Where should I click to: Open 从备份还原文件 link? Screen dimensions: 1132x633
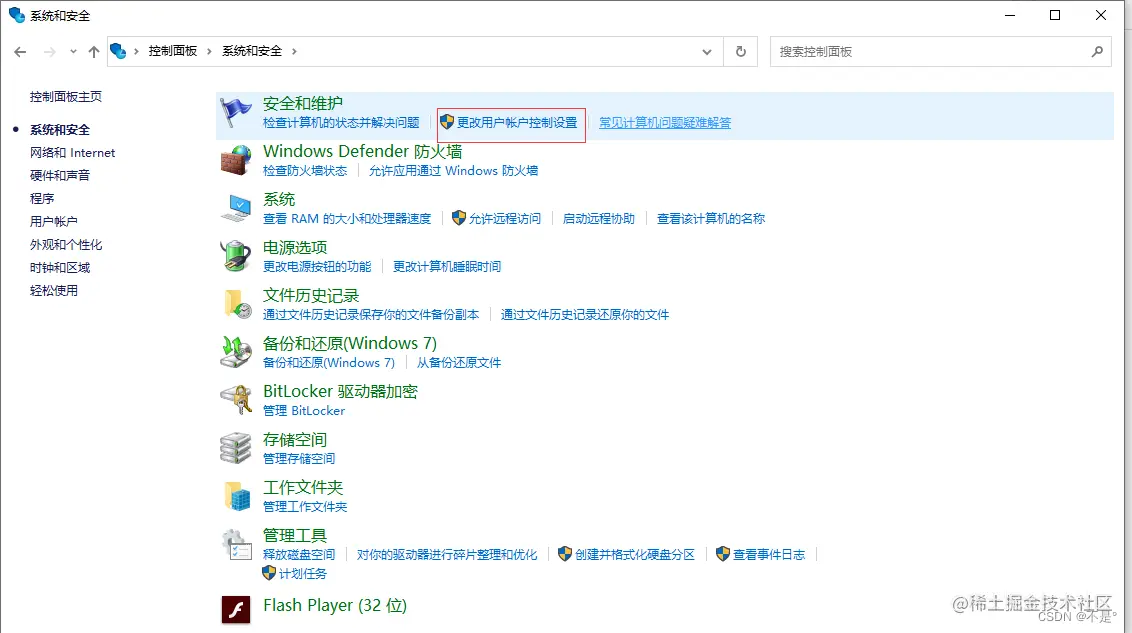(x=458, y=362)
